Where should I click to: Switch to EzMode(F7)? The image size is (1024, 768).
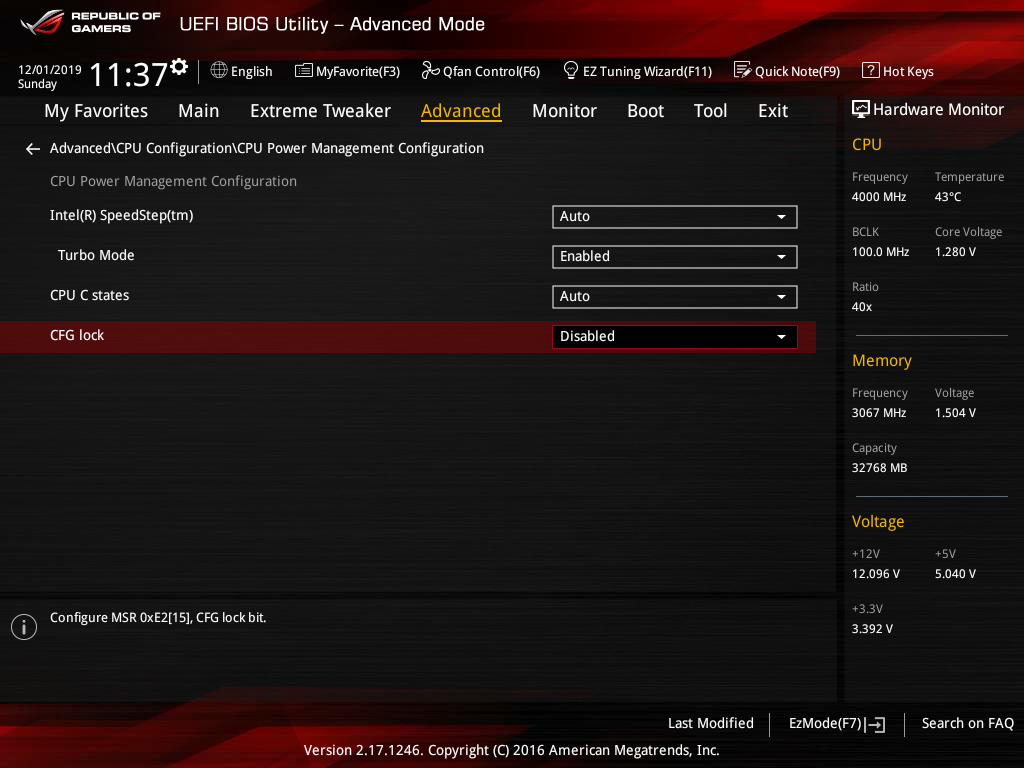pyautogui.click(x=825, y=723)
